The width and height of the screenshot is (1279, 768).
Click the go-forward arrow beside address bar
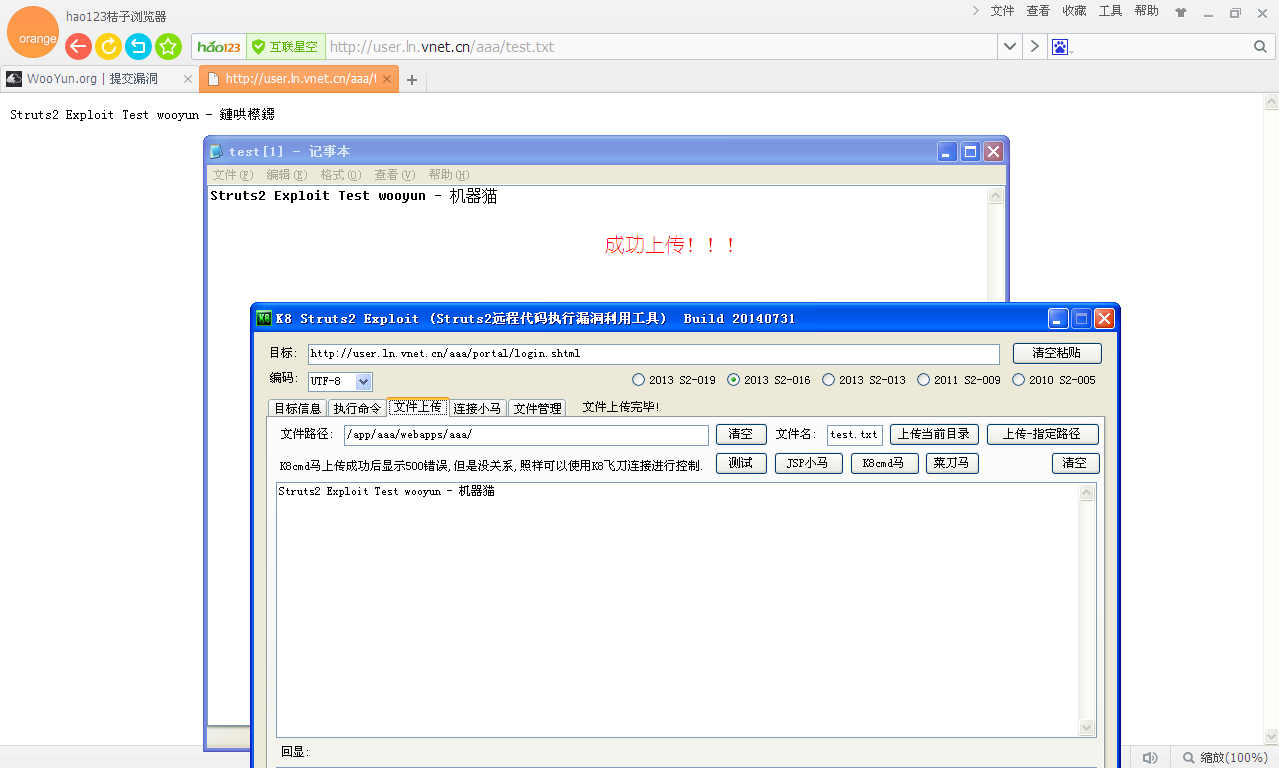[1034, 47]
